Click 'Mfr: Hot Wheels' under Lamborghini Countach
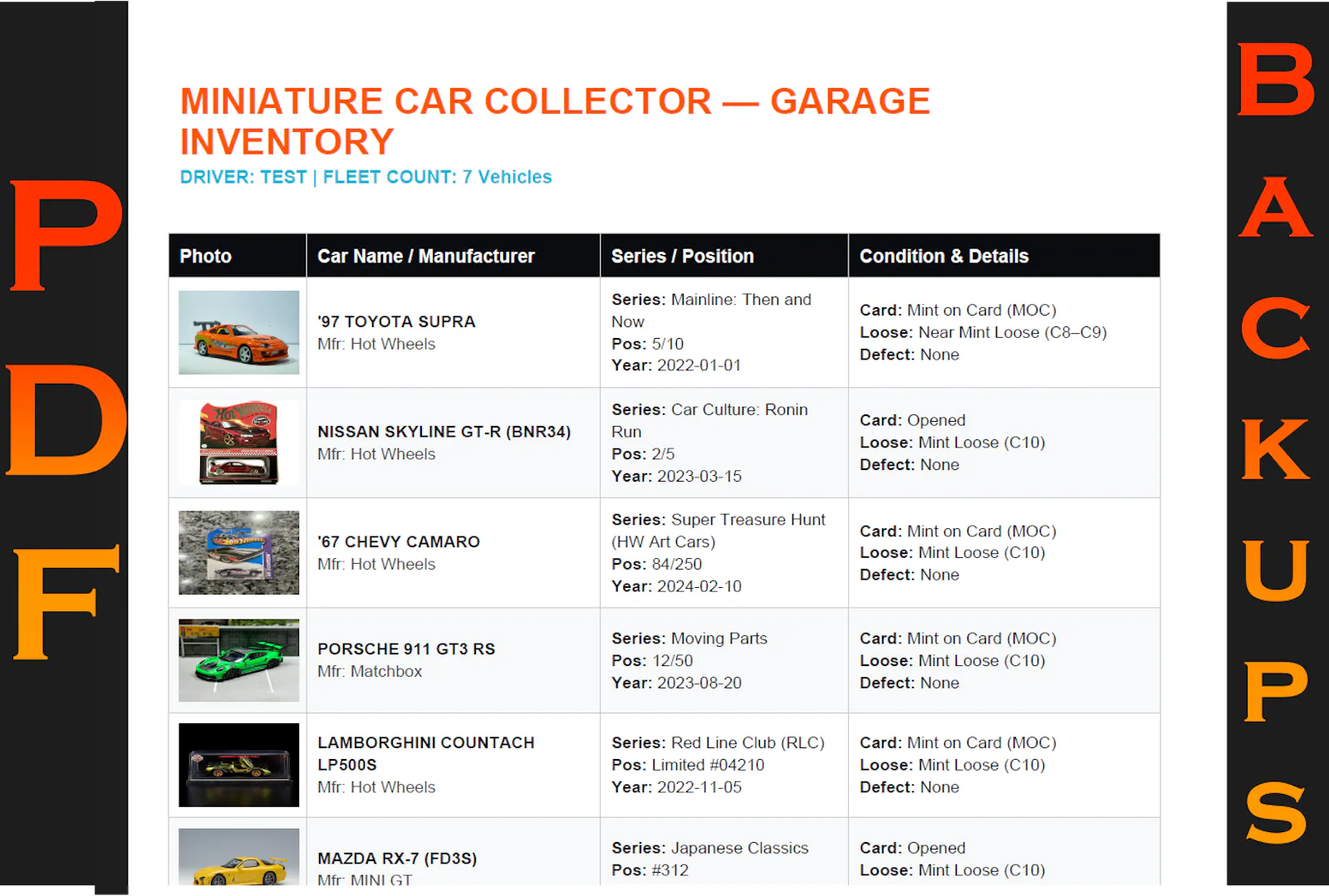Screen dimensions: 1329x896 point(376,787)
